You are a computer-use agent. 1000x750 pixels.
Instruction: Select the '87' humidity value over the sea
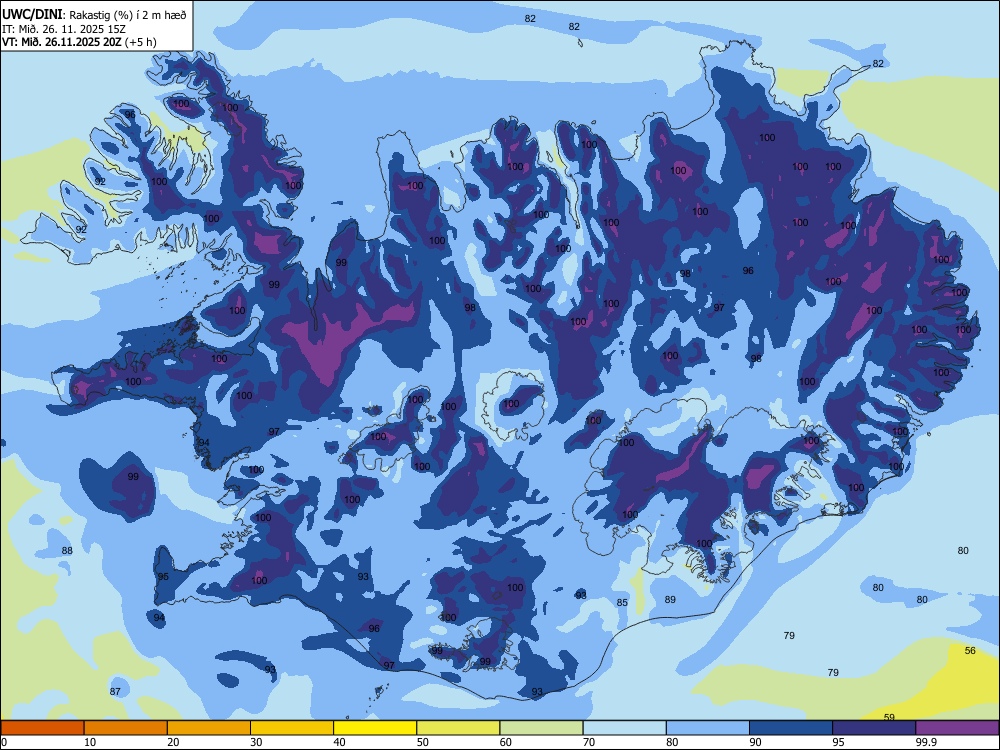click(x=115, y=691)
